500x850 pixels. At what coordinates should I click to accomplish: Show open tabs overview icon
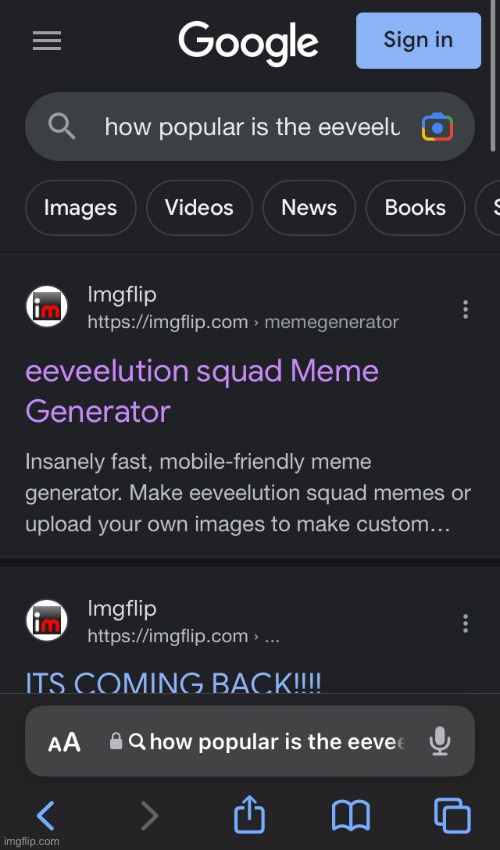tap(452, 815)
